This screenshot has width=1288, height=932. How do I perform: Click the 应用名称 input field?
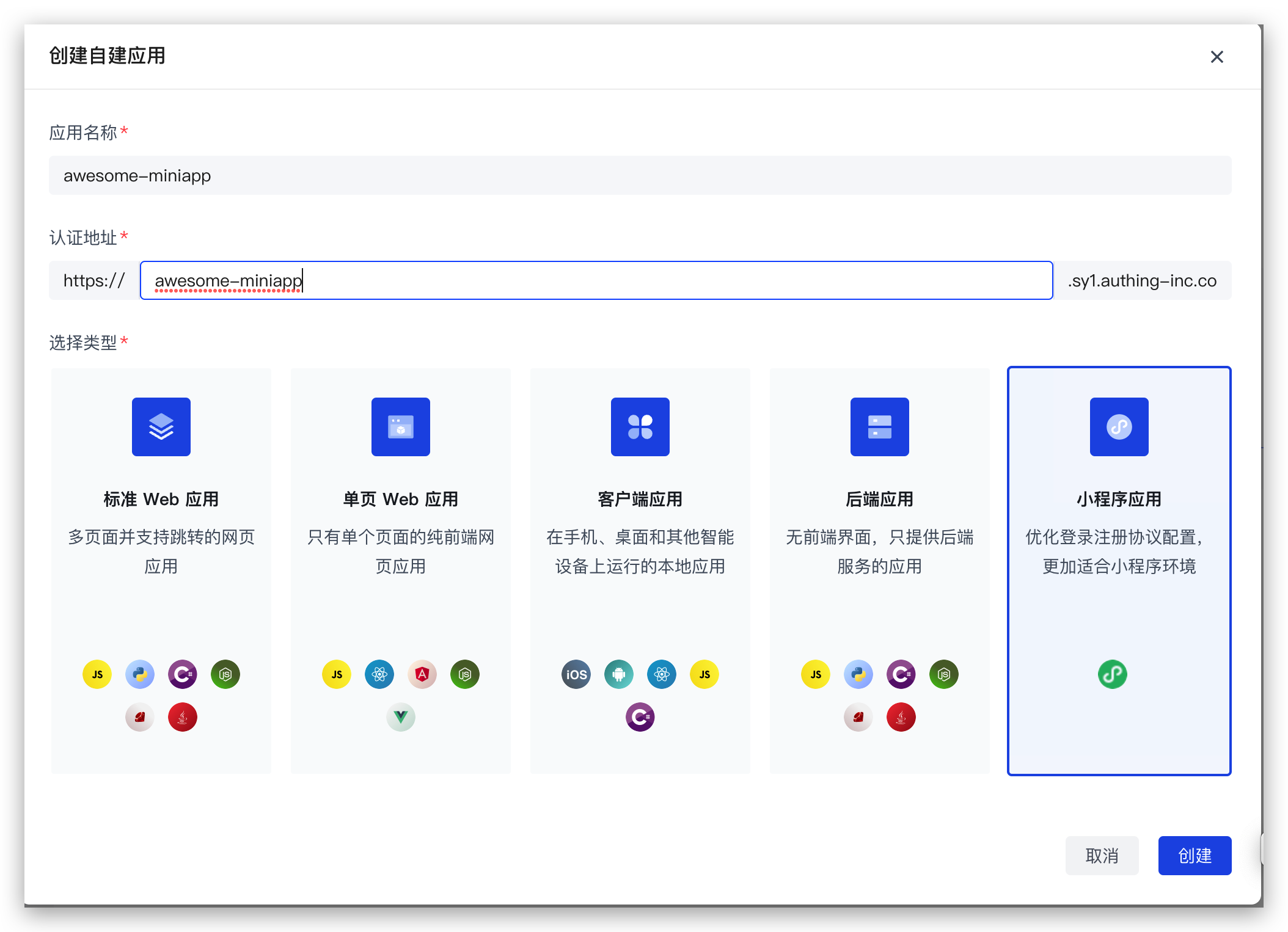click(x=640, y=175)
